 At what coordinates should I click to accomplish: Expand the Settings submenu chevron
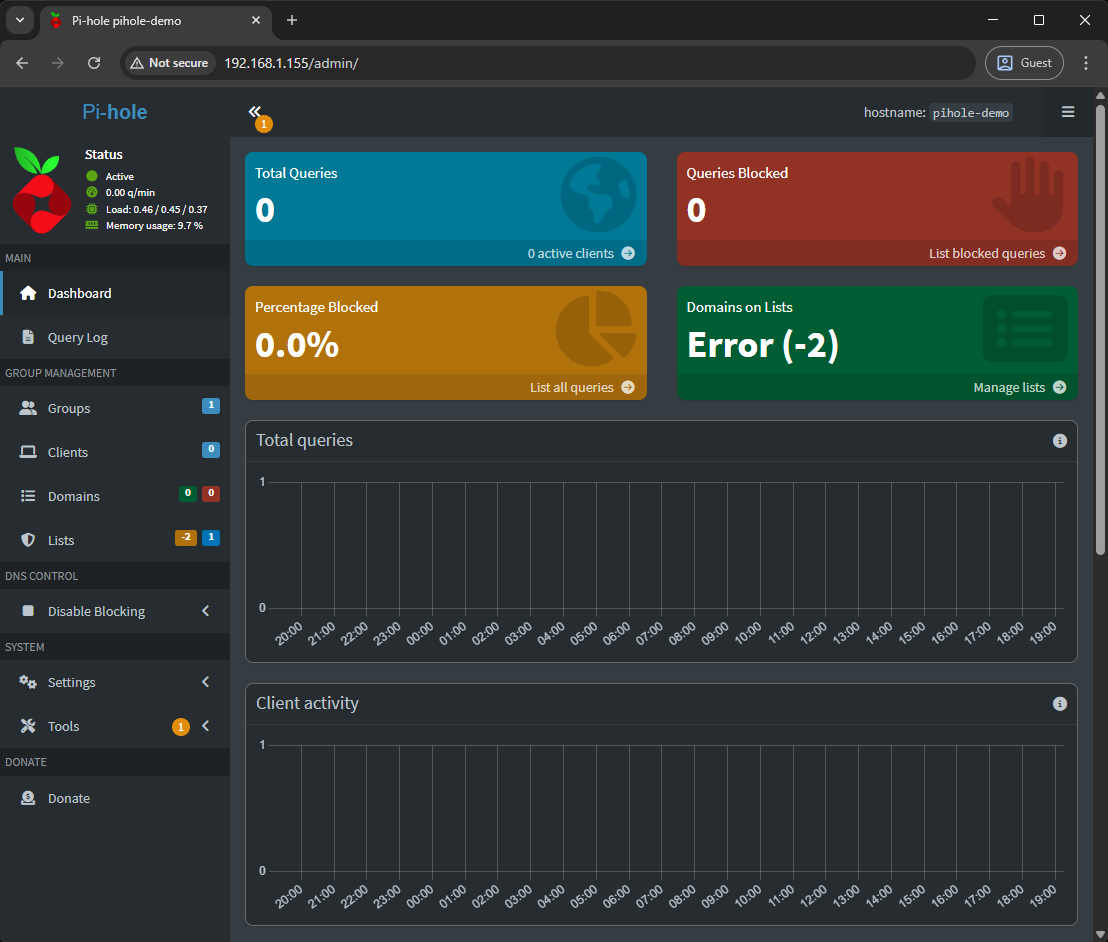(x=205, y=682)
